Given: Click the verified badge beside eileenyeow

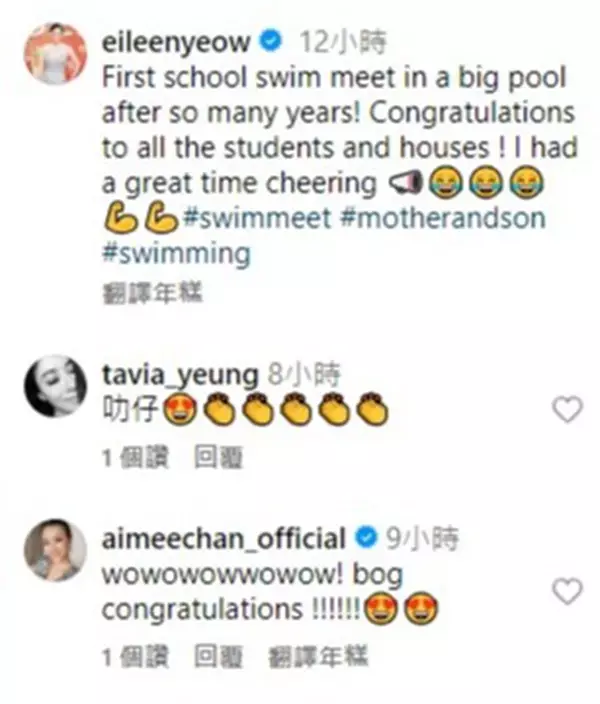Looking at the screenshot, I should pyautogui.click(x=271, y=41).
